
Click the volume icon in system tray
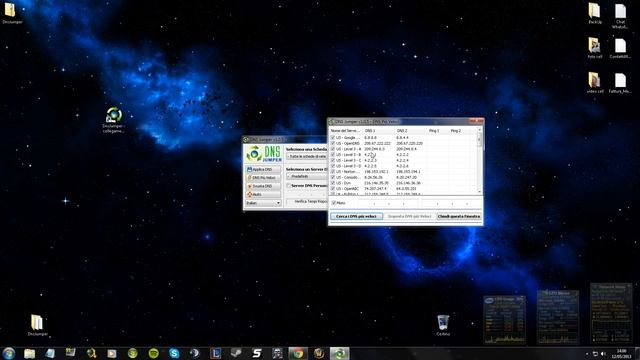click(x=603, y=353)
